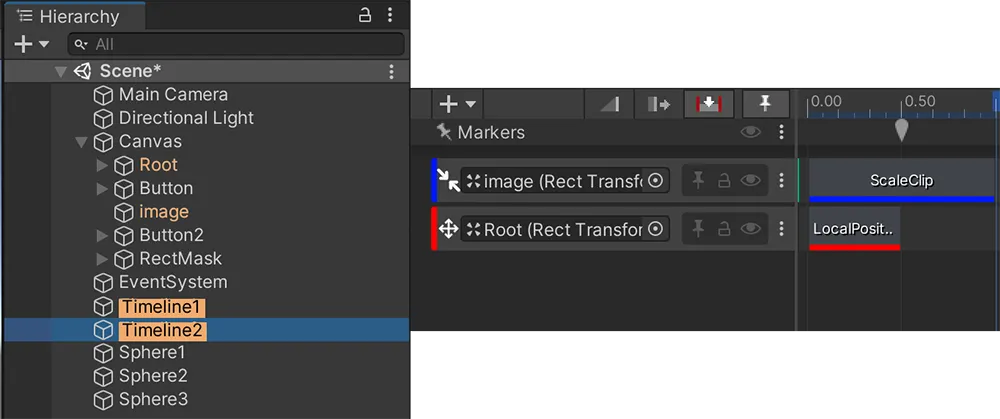The height and width of the screenshot is (419, 1000).
Task: Select the ScaleClip on the image track
Action: pyautogui.click(x=900, y=181)
